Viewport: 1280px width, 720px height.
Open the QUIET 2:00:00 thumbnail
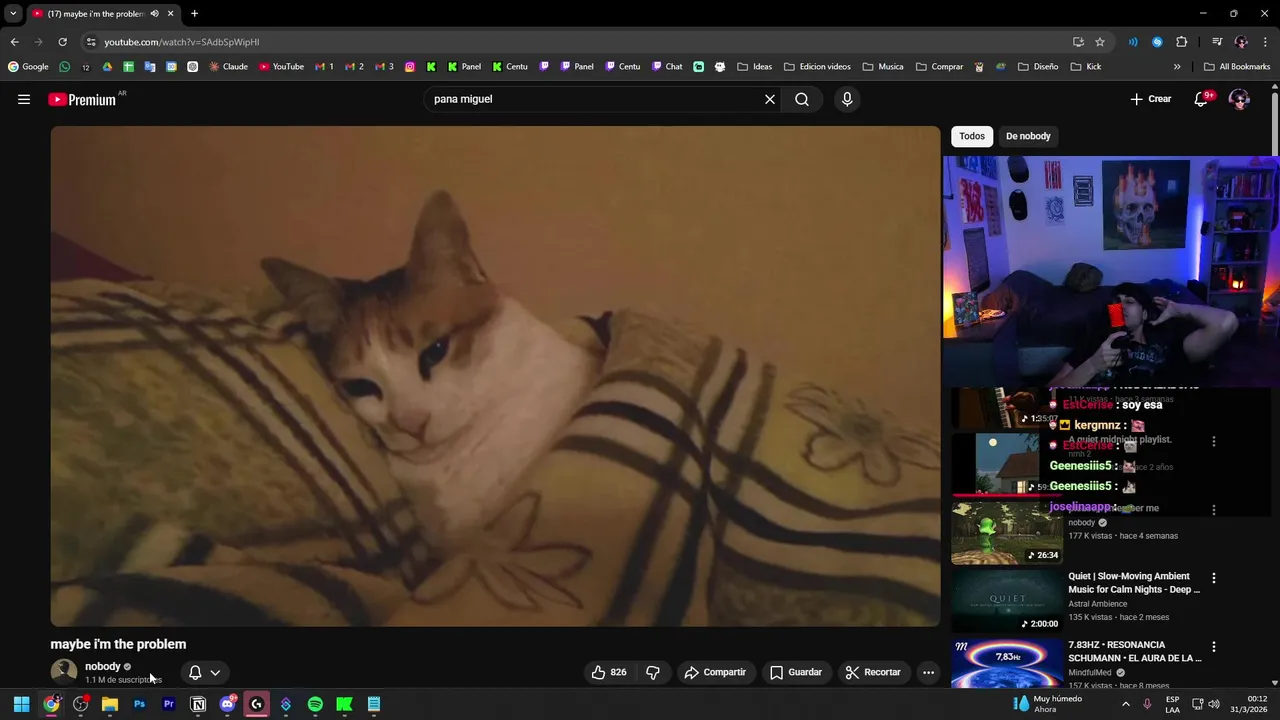(x=1006, y=600)
